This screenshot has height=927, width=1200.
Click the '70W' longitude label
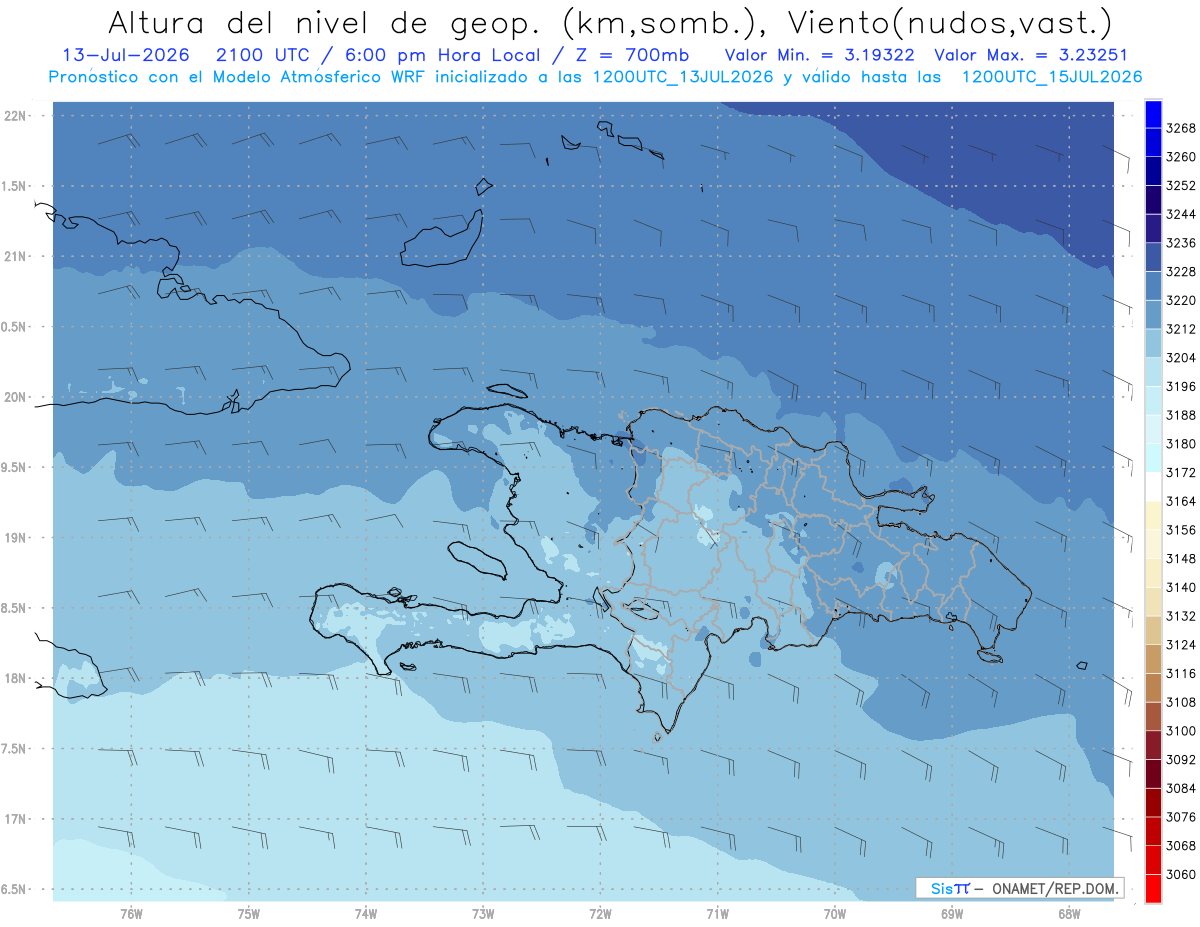point(835,914)
